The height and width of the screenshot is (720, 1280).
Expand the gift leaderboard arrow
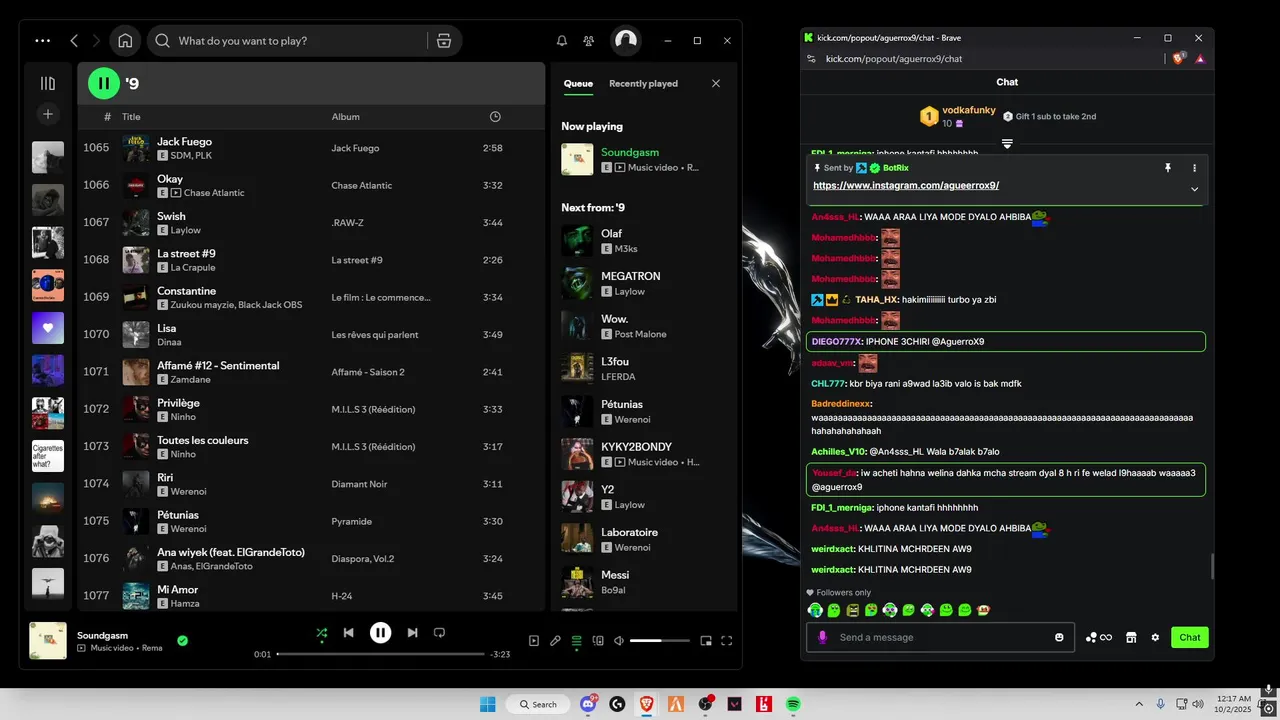1007,144
